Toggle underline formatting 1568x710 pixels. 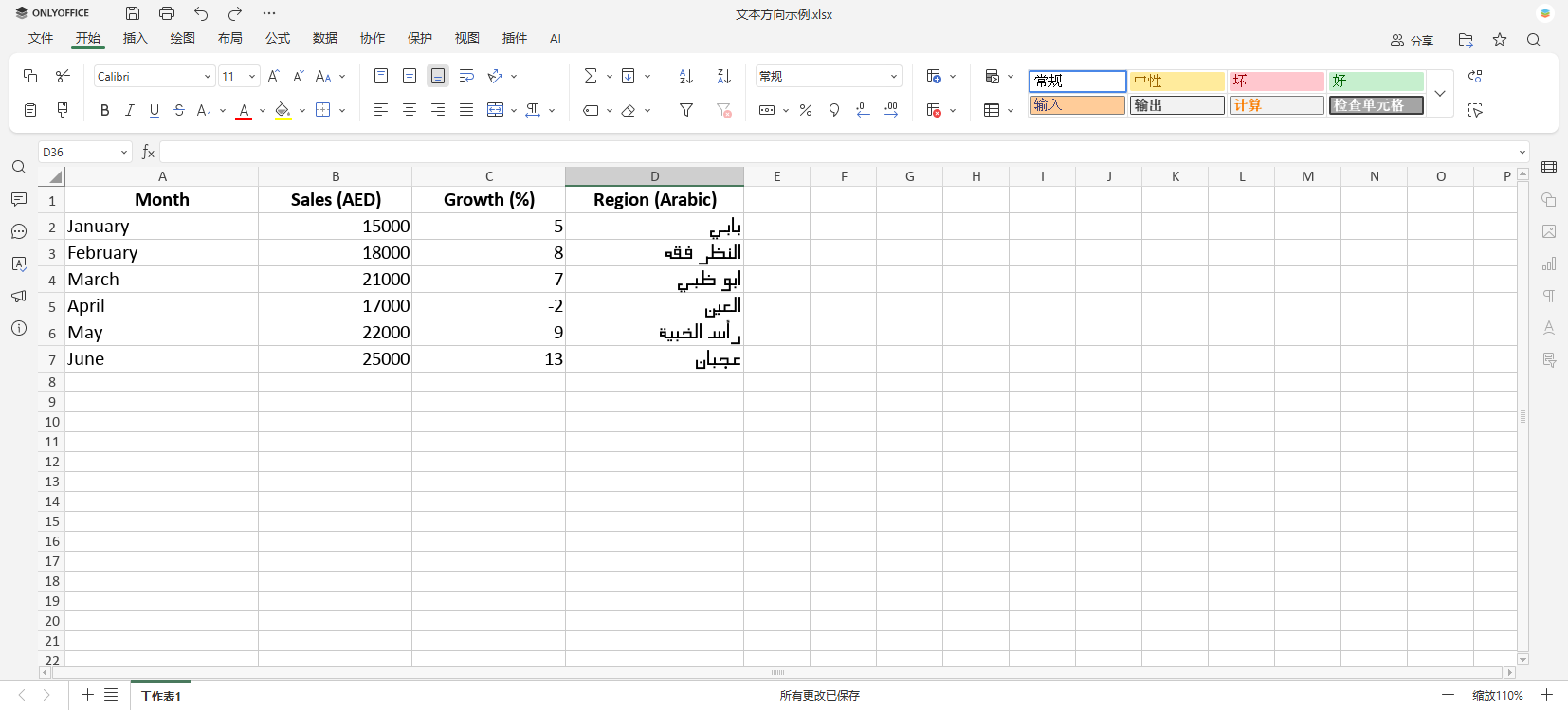(x=155, y=110)
